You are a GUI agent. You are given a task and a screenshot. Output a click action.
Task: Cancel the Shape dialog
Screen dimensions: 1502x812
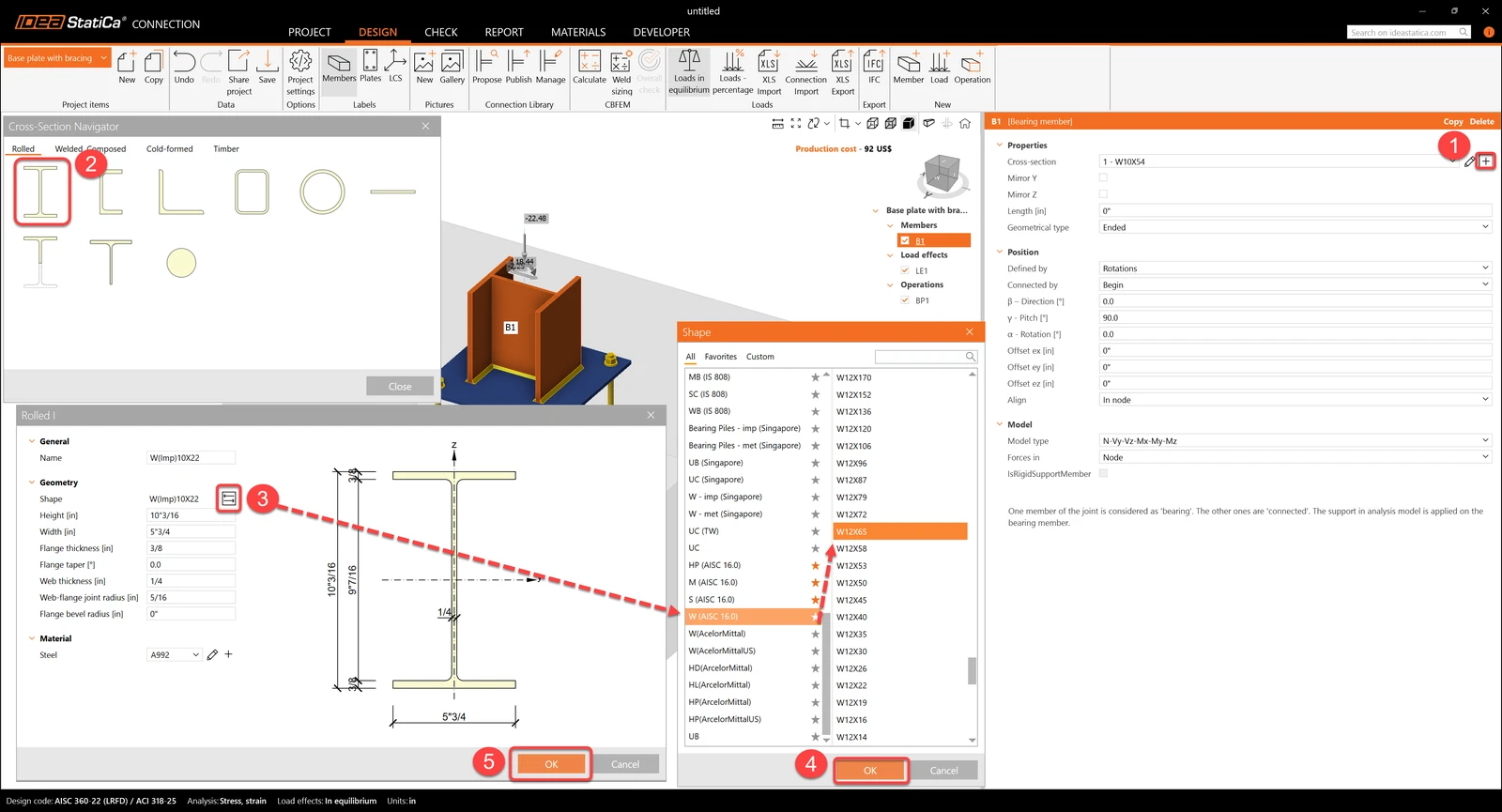[944, 771]
